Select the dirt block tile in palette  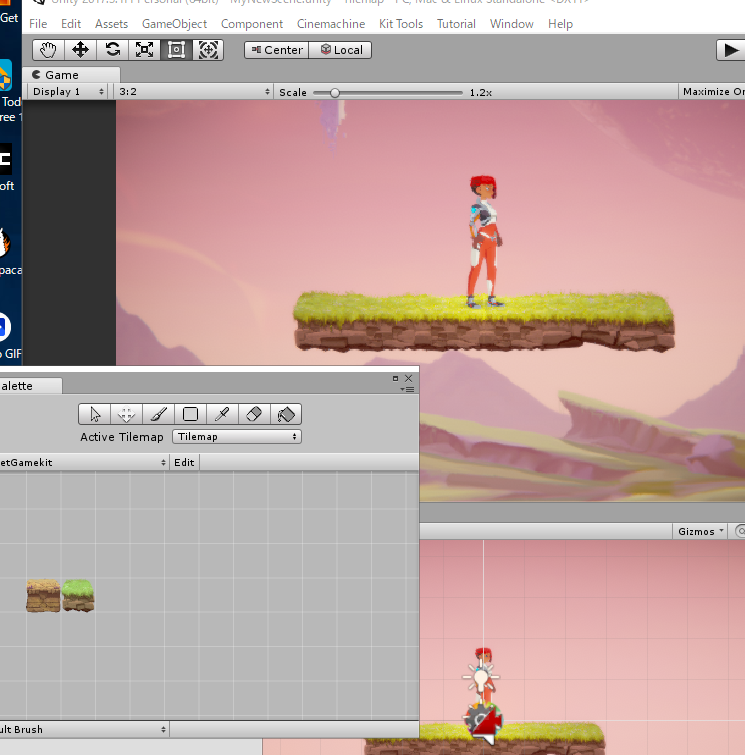click(x=43, y=596)
